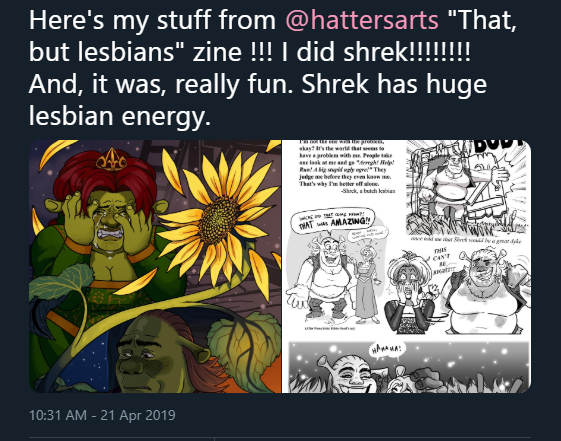Click the 21 Apr 2019 date

tap(138, 415)
